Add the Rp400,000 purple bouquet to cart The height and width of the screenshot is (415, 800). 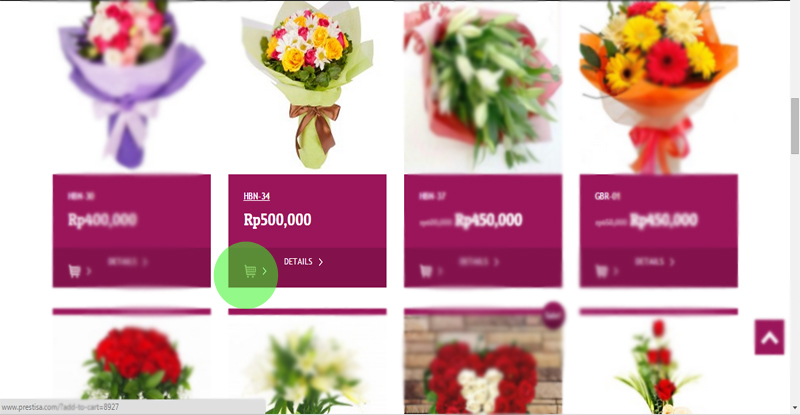tap(80, 271)
